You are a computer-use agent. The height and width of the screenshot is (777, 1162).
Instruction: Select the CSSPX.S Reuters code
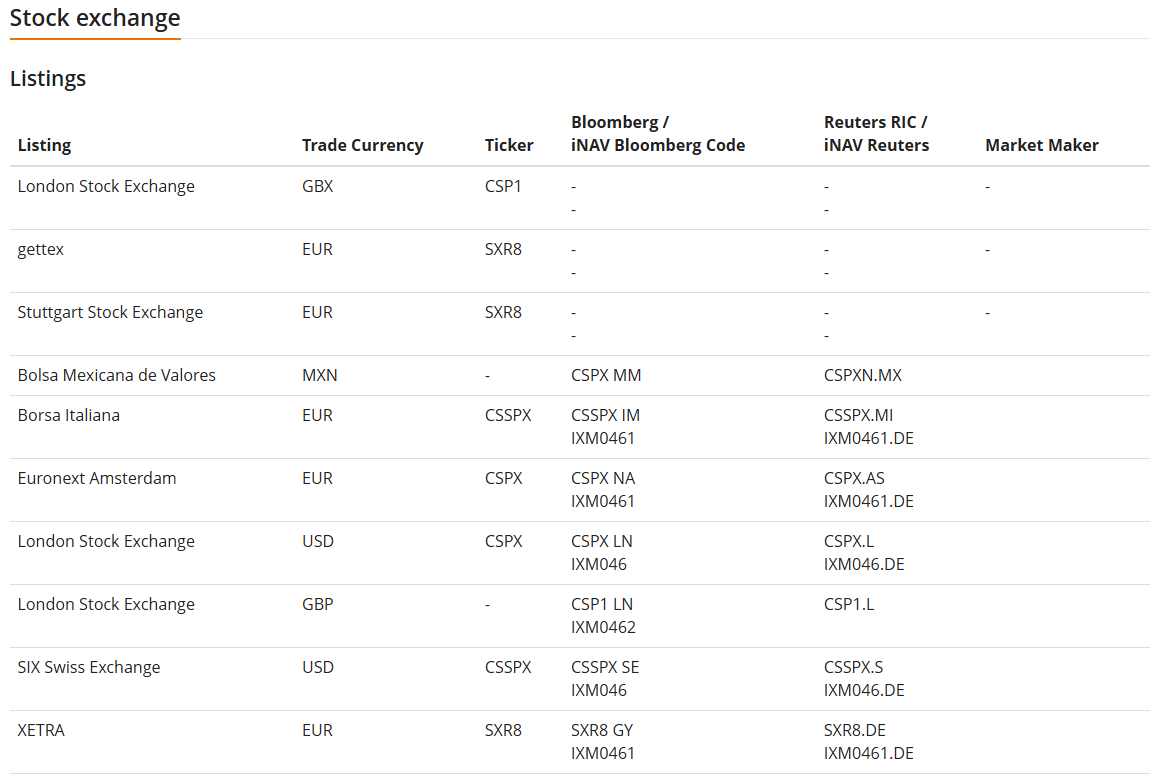coord(854,667)
